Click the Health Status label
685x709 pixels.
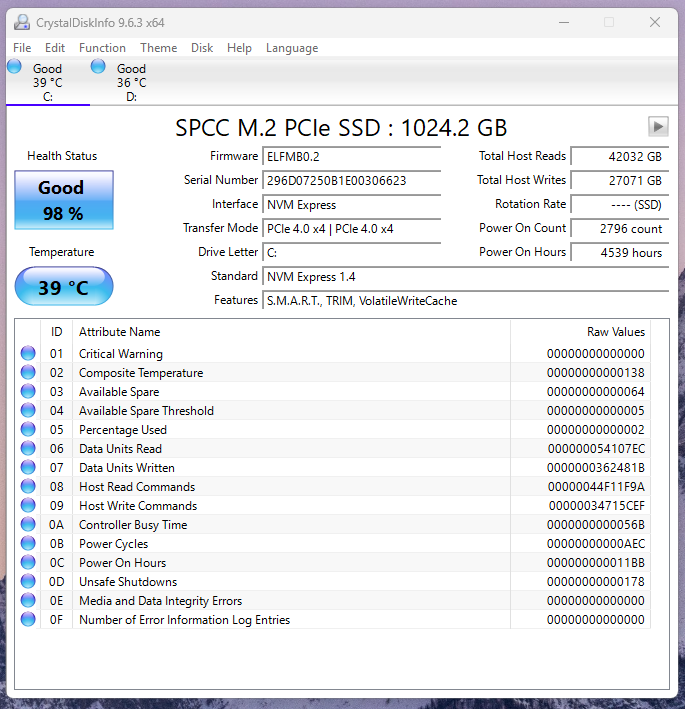62,156
